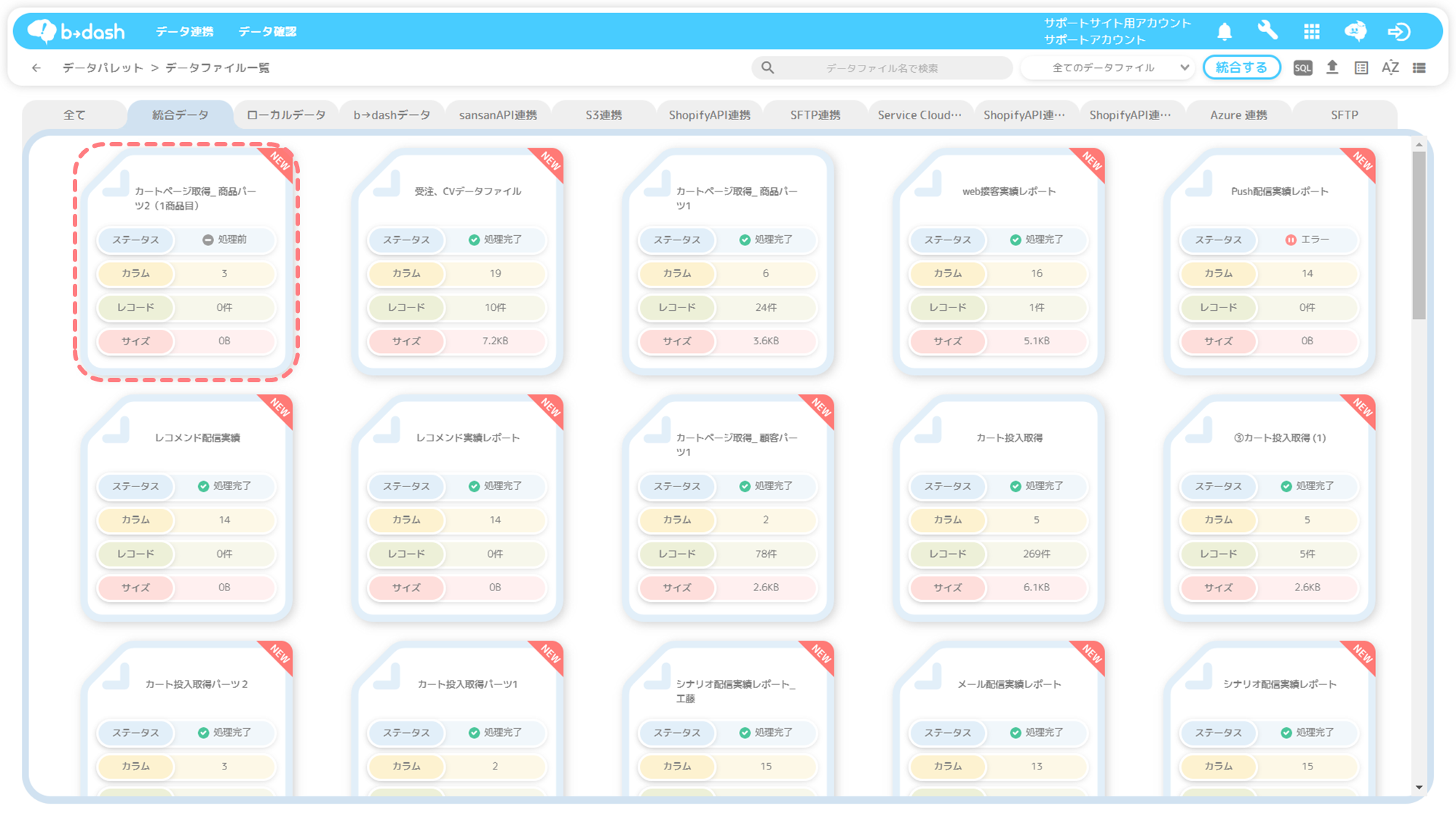This screenshot has height=819, width=1456.
Task: Open the データ連携 menu
Action: (185, 31)
